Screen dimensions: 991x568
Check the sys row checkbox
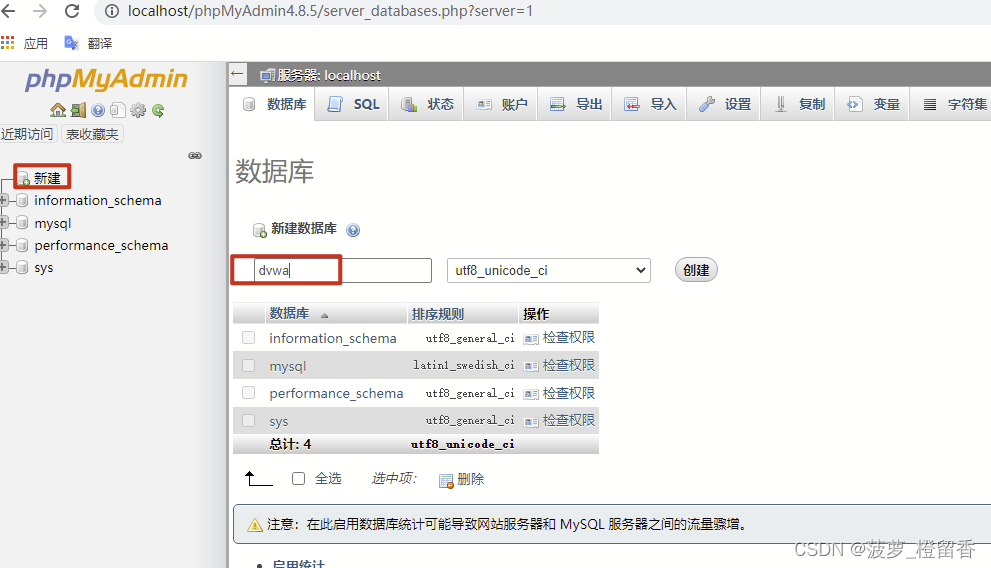248,421
